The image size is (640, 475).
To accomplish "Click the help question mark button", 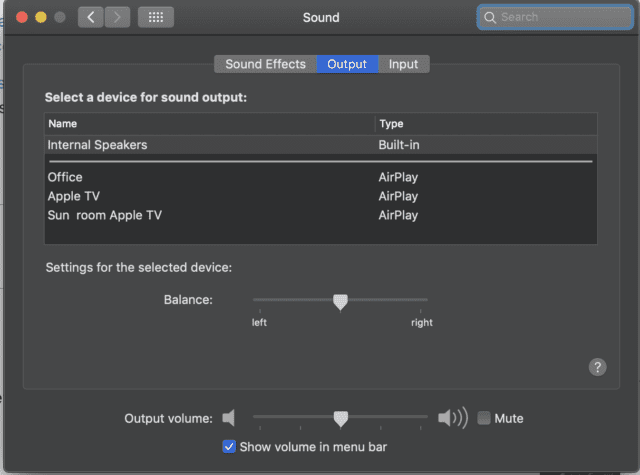I will point(598,367).
